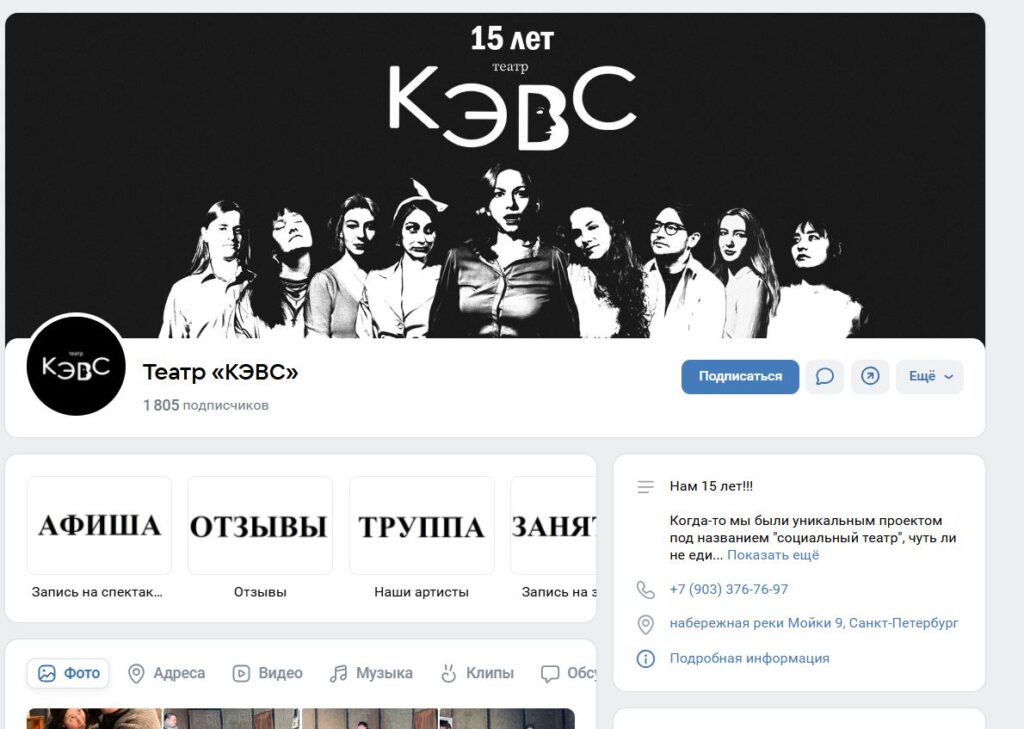
Task: Click the Видео tab play icon
Action: click(241, 673)
